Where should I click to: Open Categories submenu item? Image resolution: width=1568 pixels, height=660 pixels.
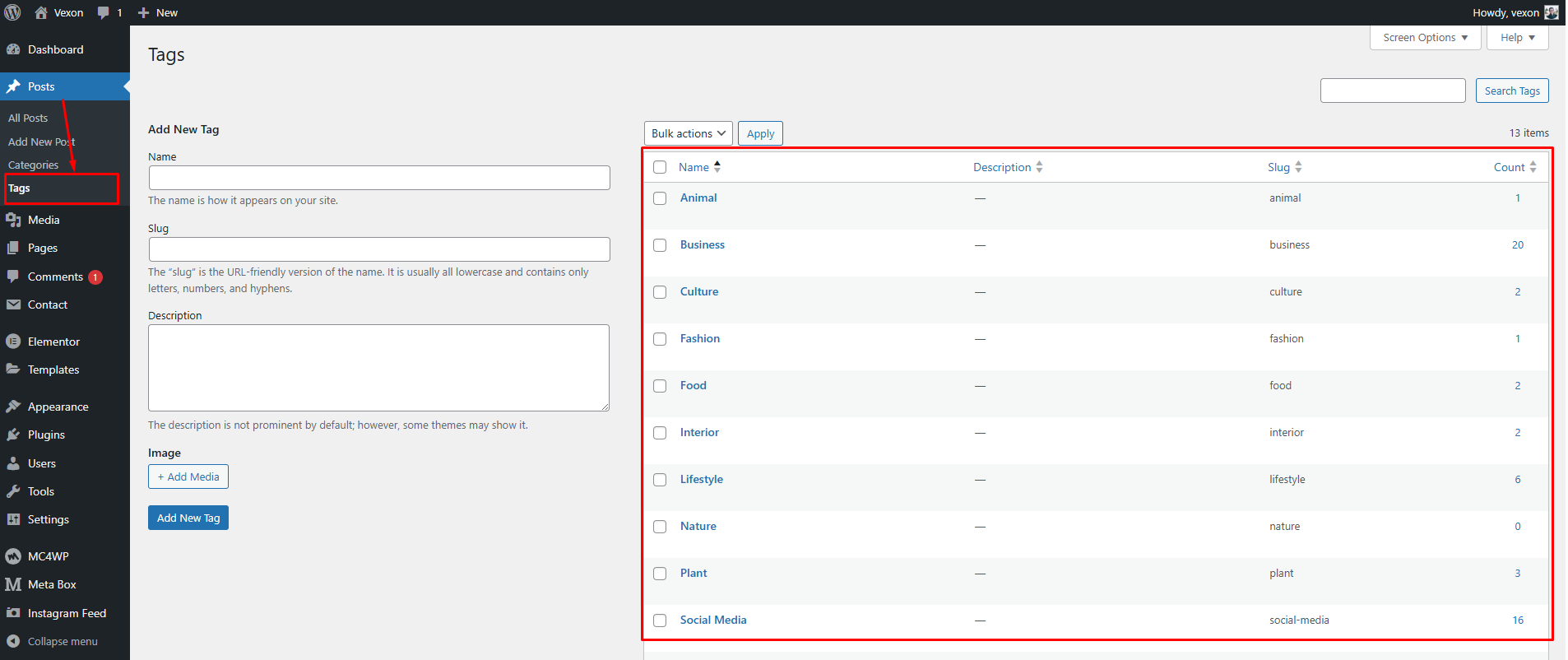coord(34,165)
